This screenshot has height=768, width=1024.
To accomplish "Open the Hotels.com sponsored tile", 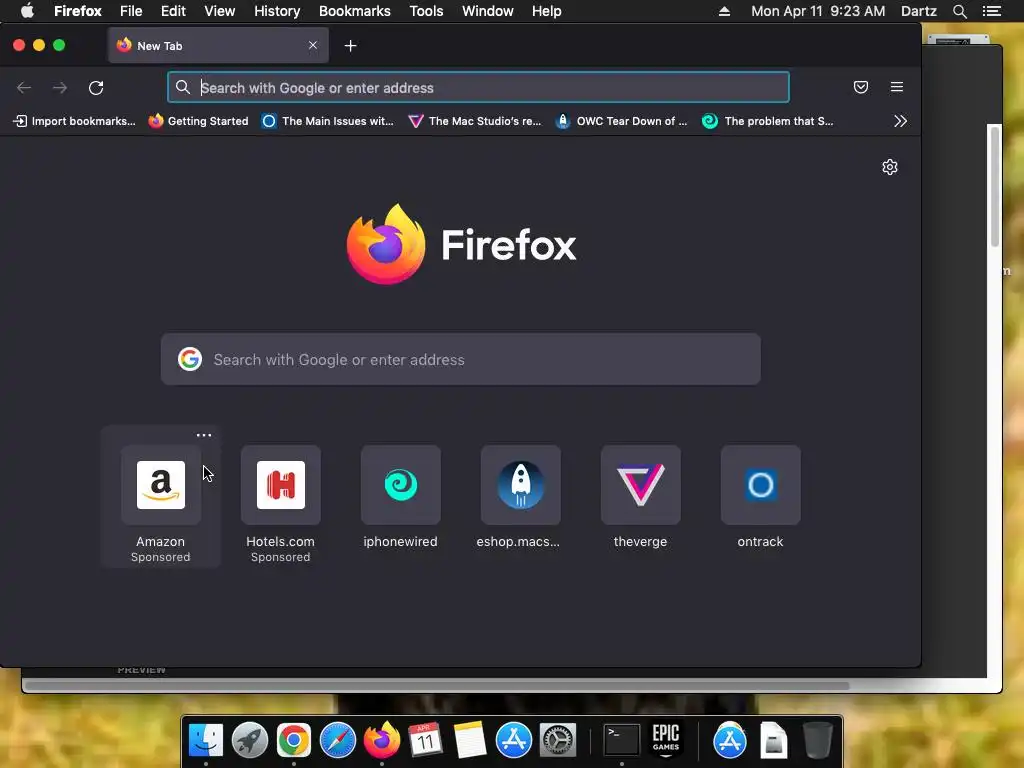I will pos(281,485).
